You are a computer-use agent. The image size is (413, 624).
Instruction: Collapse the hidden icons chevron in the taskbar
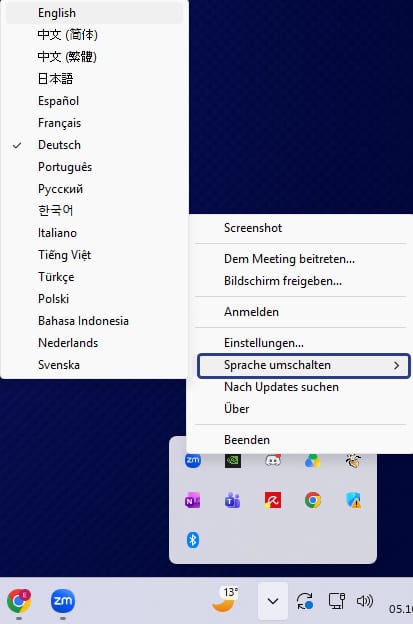click(273, 601)
